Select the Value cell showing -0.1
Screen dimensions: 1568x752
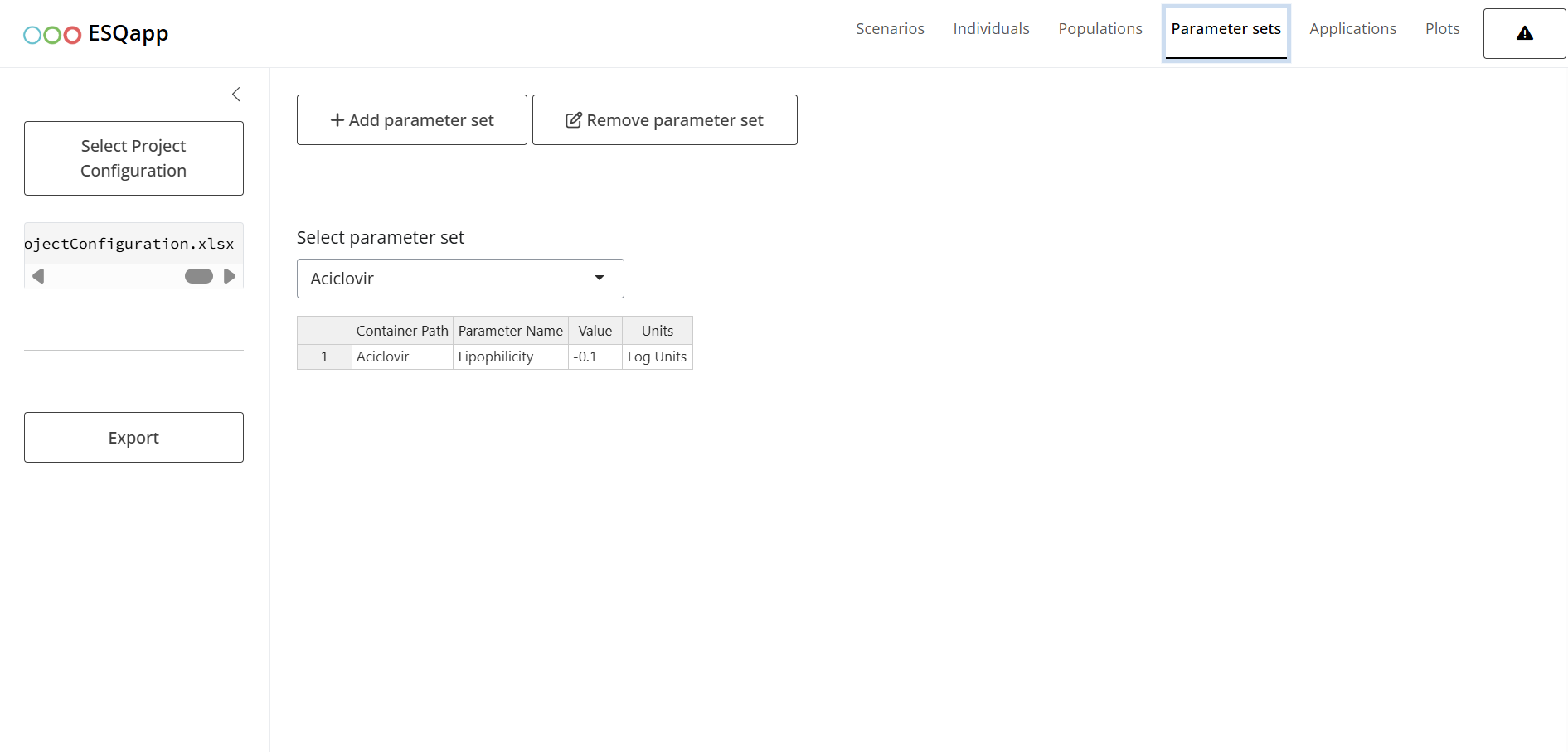595,357
